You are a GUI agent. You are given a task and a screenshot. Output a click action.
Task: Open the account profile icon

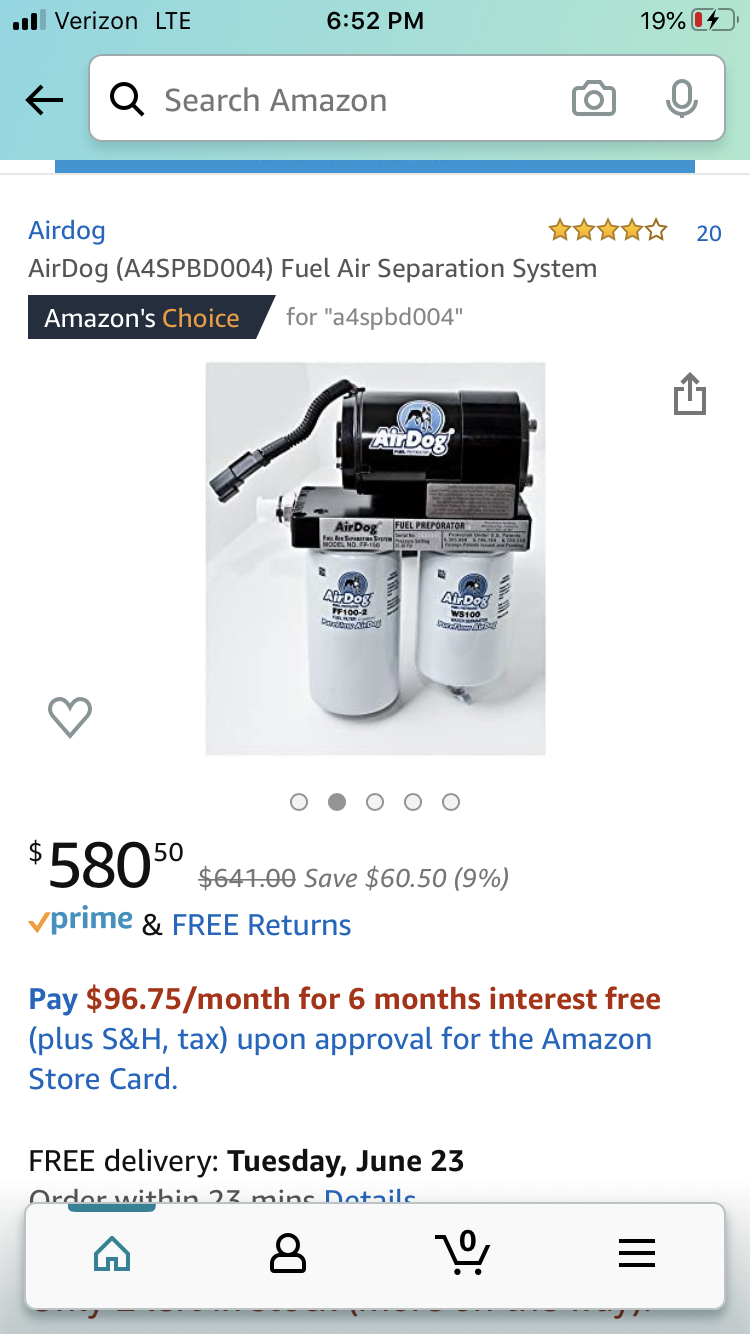tap(288, 1253)
